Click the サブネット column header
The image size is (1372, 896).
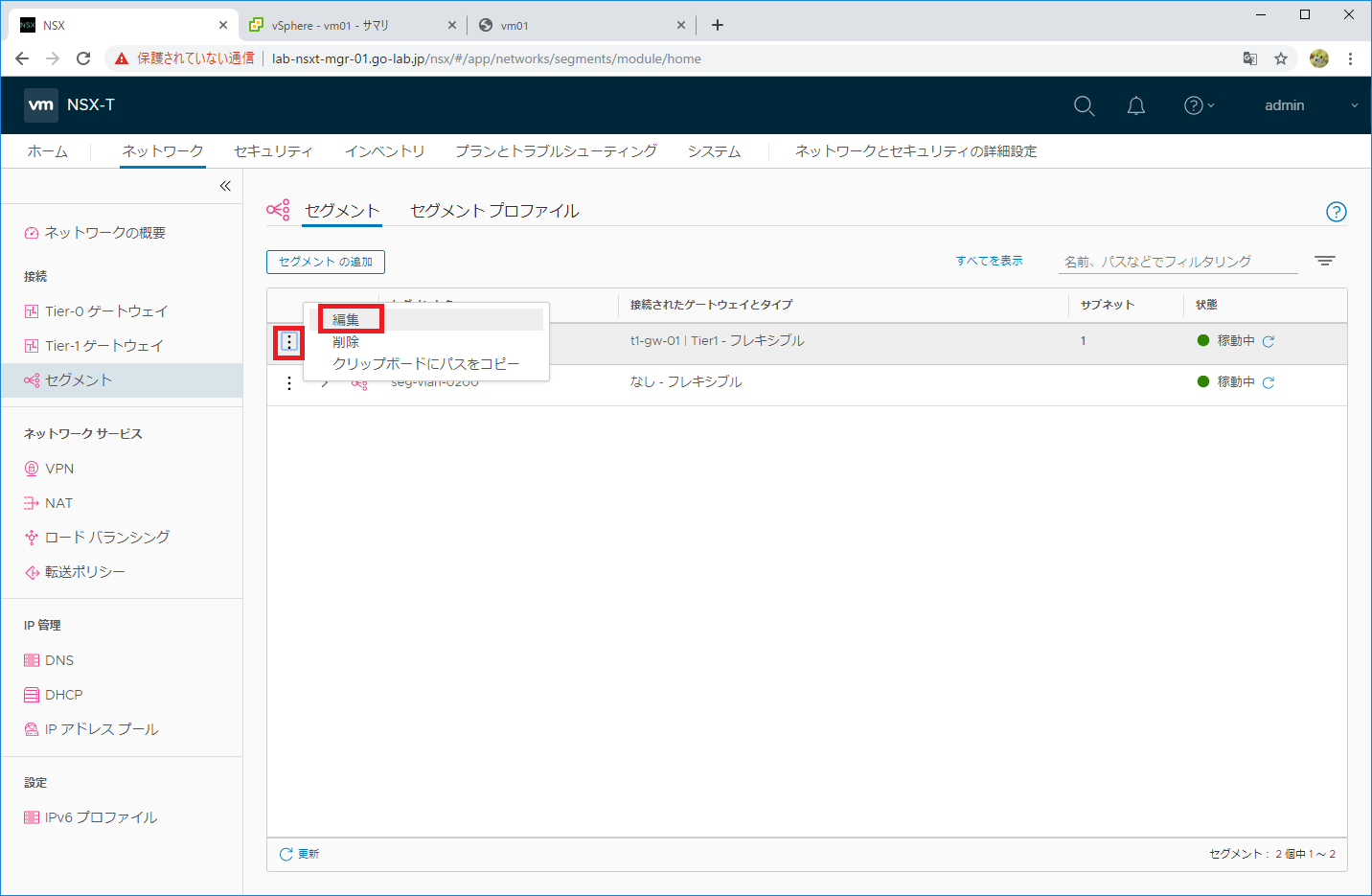pyautogui.click(x=1108, y=305)
